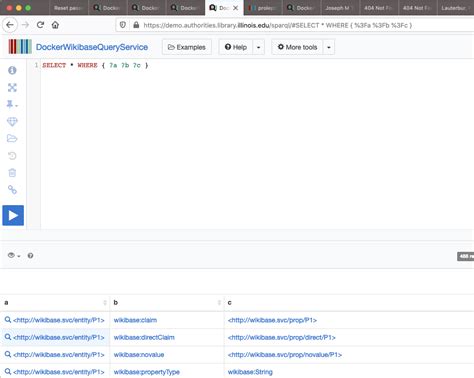Open More tools button
The image size is (474, 378).
[x=297, y=47]
